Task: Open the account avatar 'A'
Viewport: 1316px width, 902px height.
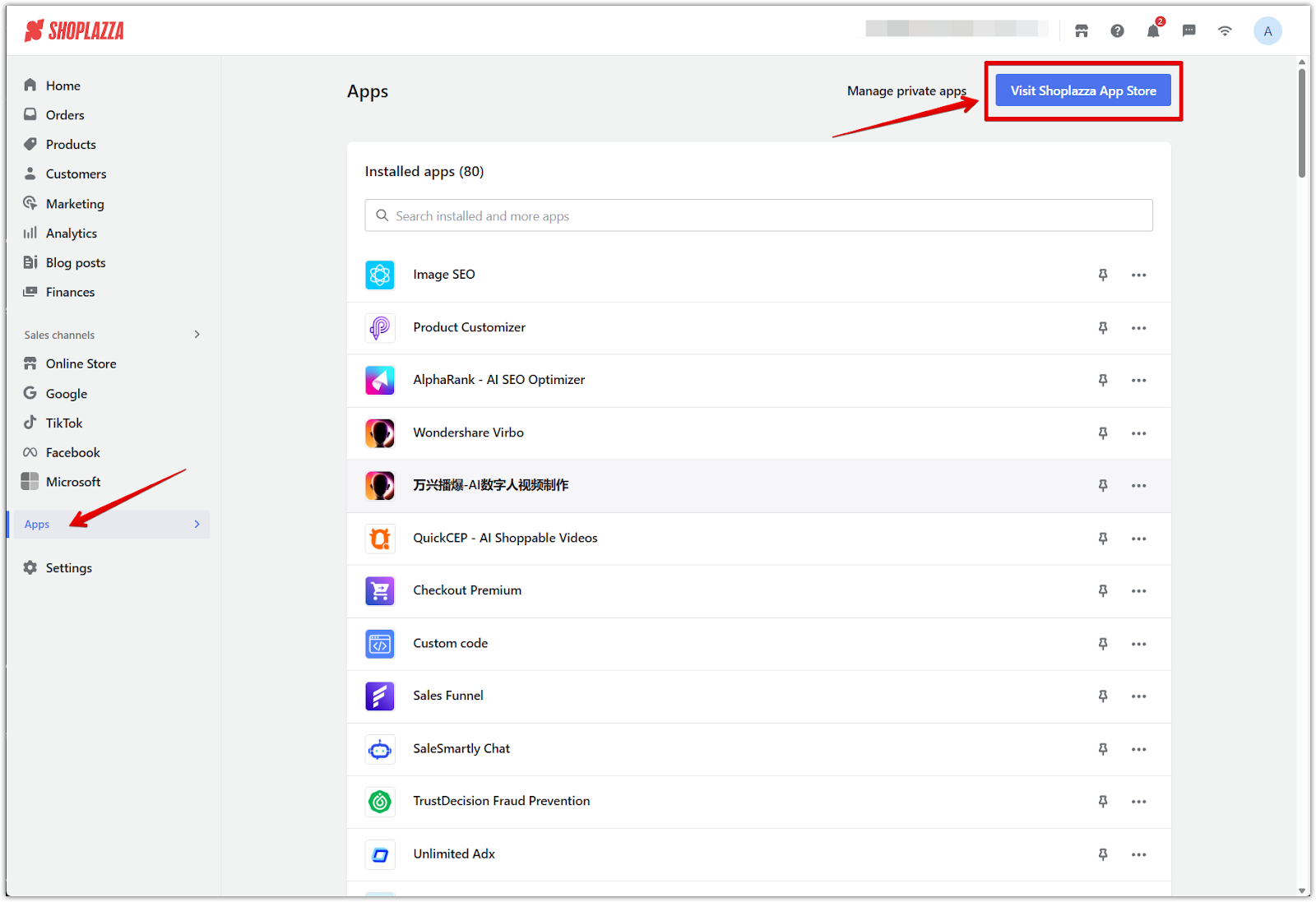Action: pos(1267,31)
